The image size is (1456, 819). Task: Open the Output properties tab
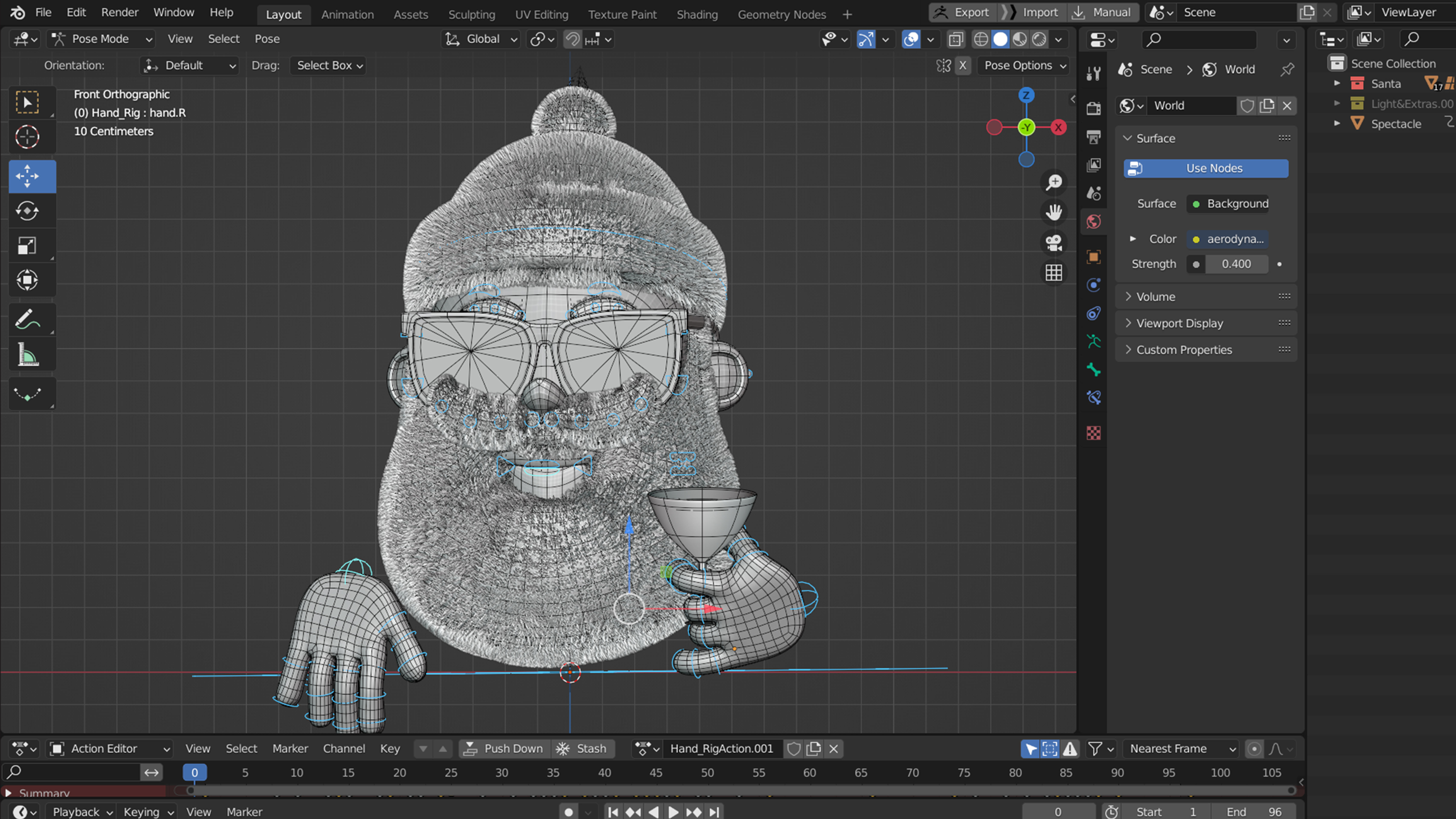[1093, 137]
